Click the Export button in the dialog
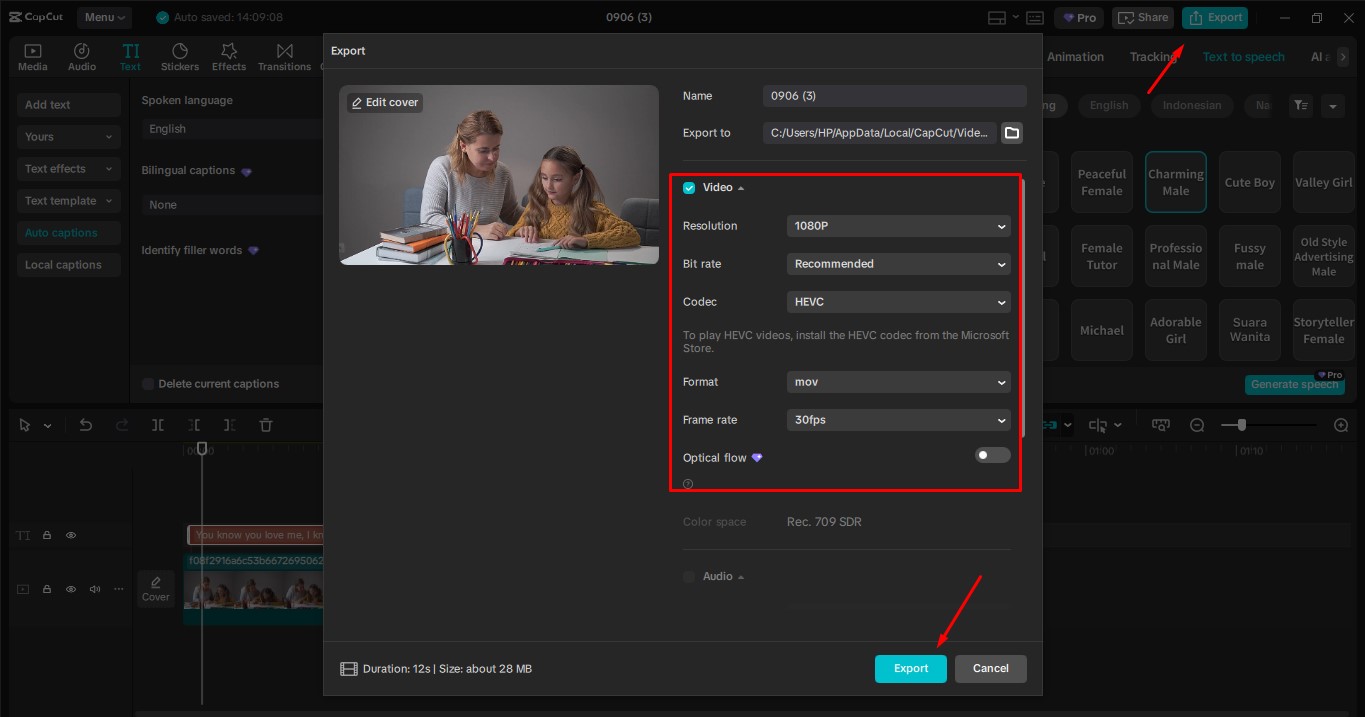Viewport: 1365px width, 717px height. pos(910,668)
